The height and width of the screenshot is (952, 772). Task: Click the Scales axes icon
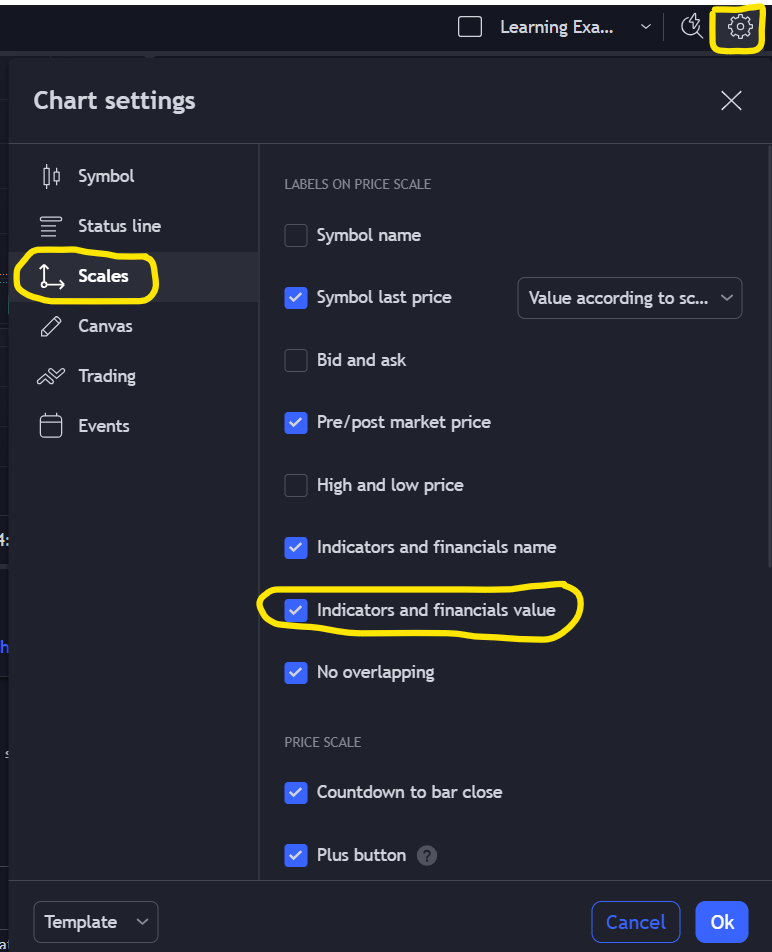point(52,276)
